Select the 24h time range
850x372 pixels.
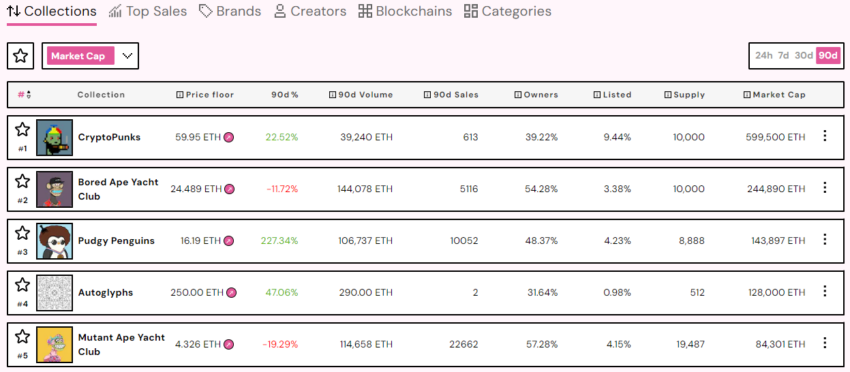[763, 55]
